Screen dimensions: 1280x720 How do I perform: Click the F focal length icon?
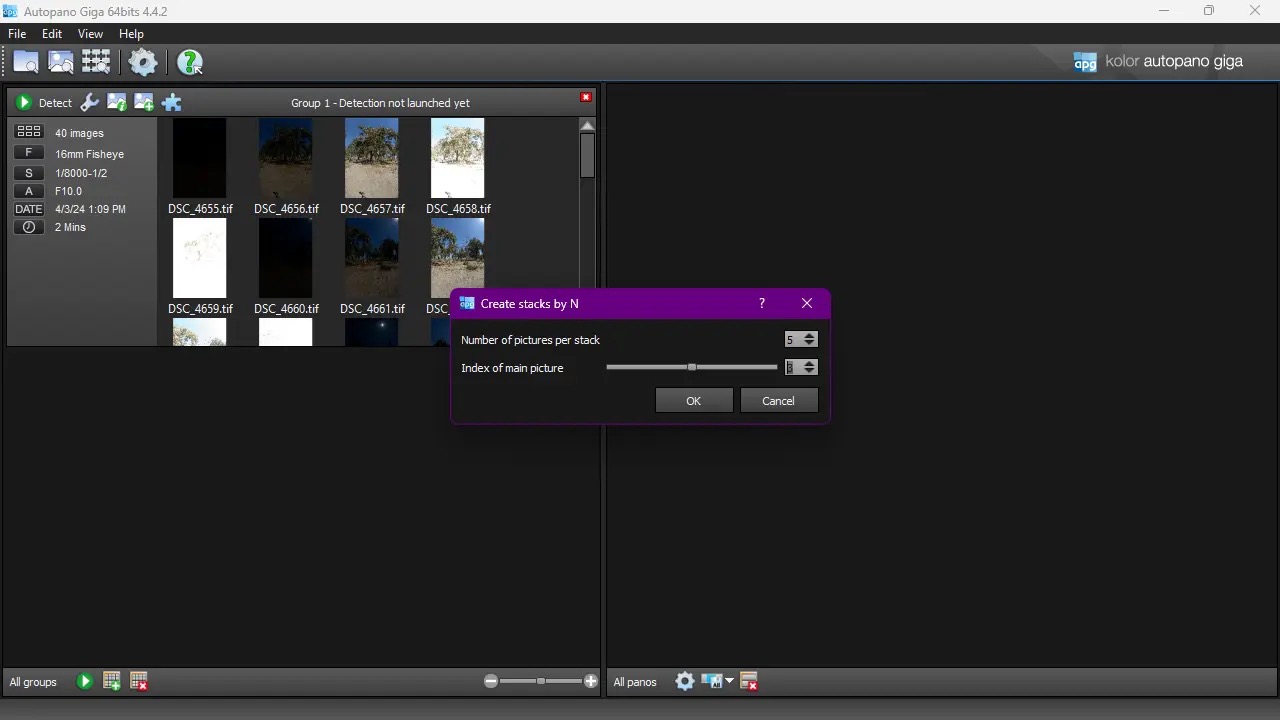click(29, 153)
